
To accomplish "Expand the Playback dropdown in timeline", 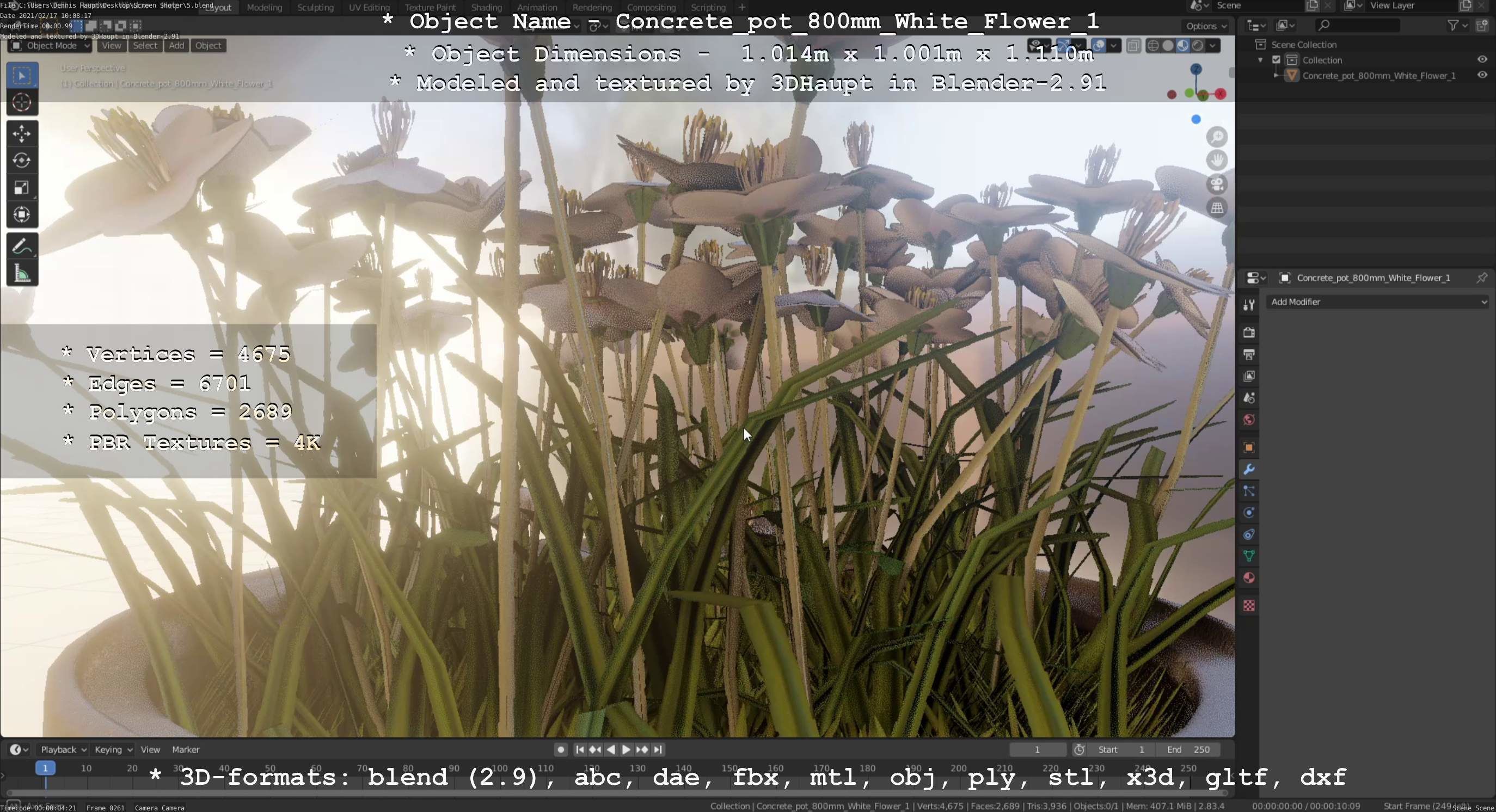I will (x=63, y=749).
